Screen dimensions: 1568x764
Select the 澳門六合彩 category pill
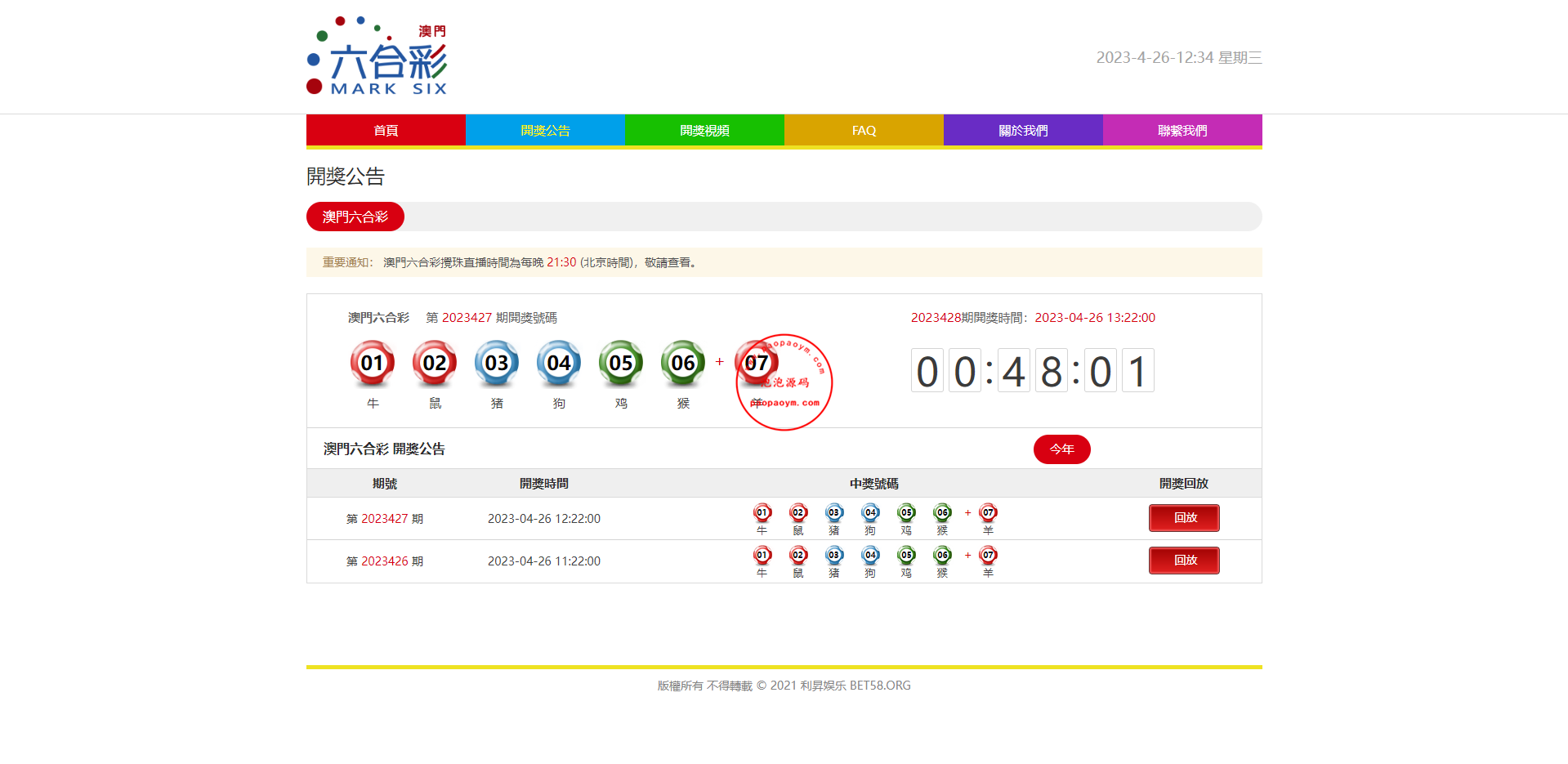tap(355, 217)
